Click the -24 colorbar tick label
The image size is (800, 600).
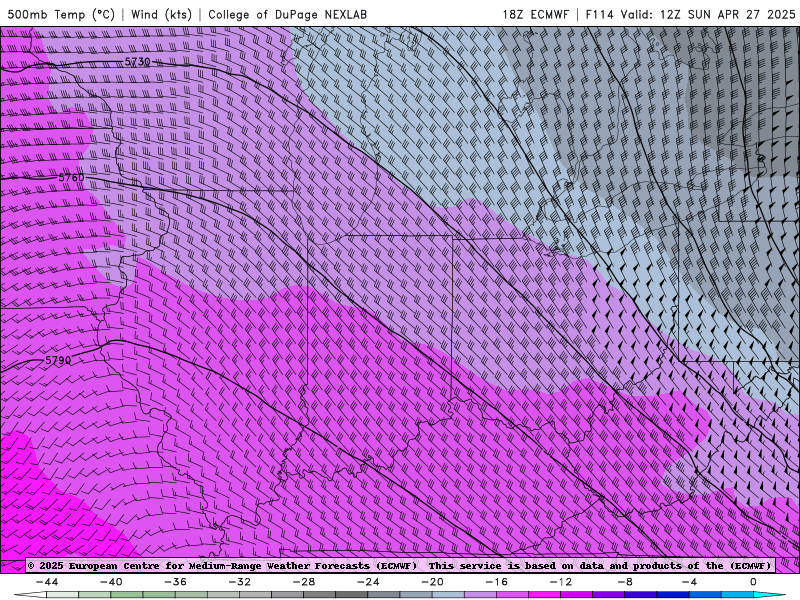pos(368,582)
